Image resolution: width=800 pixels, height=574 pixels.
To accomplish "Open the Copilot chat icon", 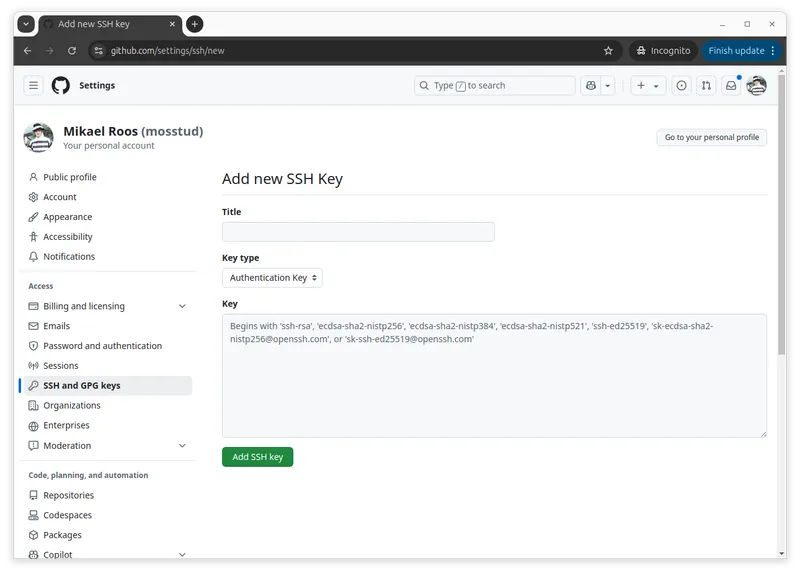I will [x=591, y=86].
